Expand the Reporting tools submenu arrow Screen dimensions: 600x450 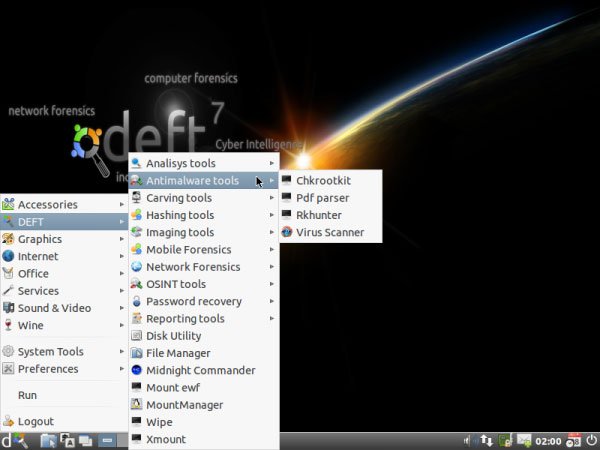(272, 318)
